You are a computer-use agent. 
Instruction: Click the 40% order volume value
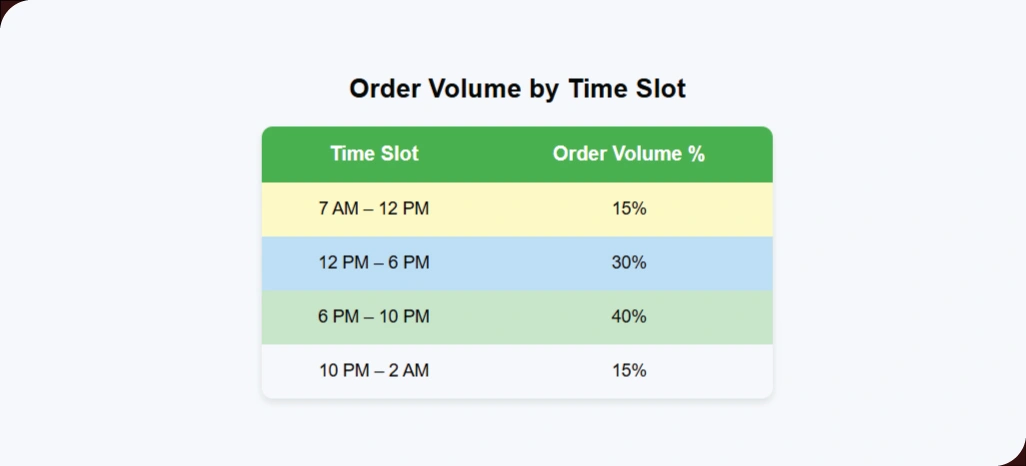(629, 317)
